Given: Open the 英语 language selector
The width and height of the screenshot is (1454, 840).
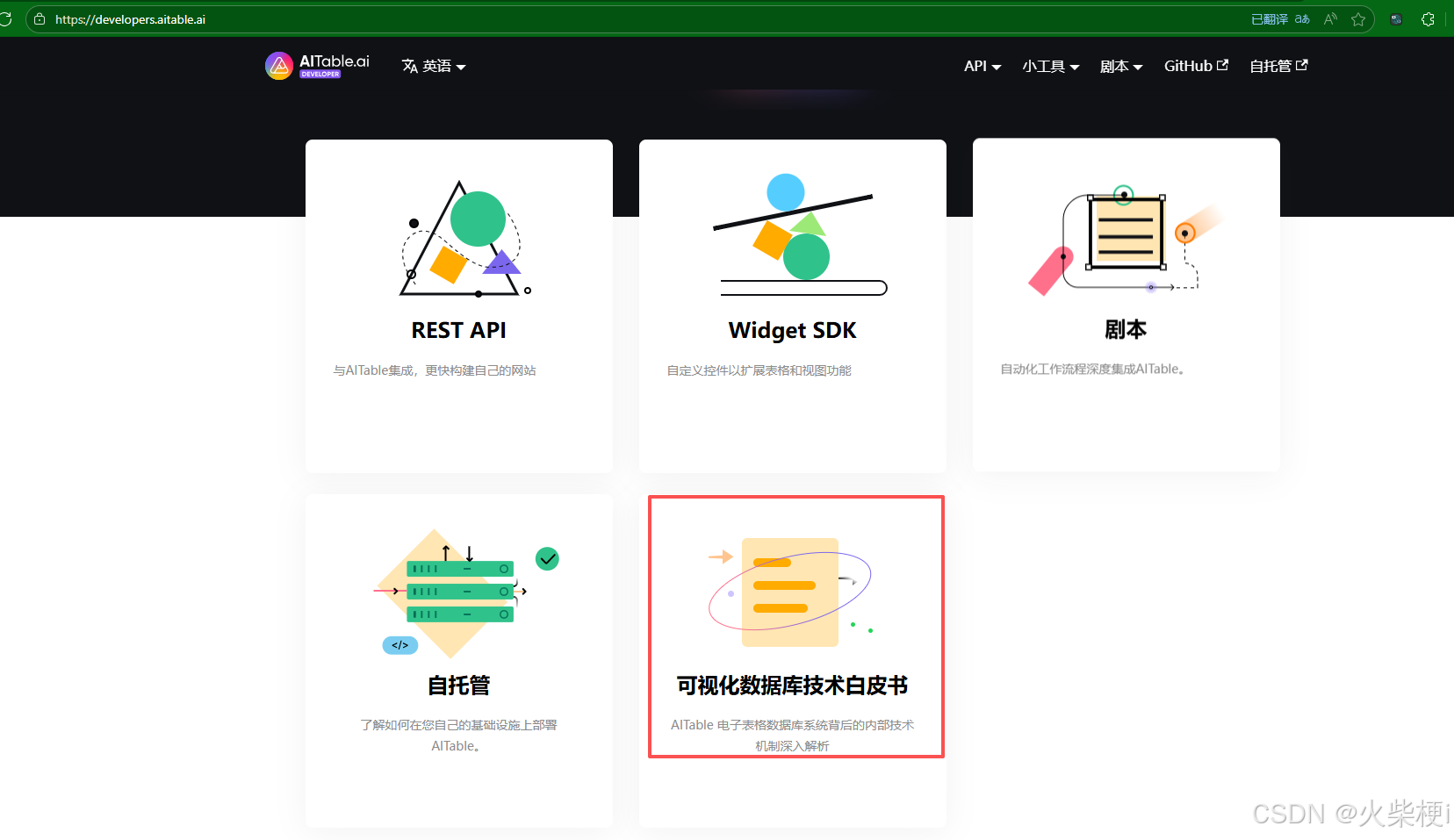Looking at the screenshot, I should click(433, 66).
